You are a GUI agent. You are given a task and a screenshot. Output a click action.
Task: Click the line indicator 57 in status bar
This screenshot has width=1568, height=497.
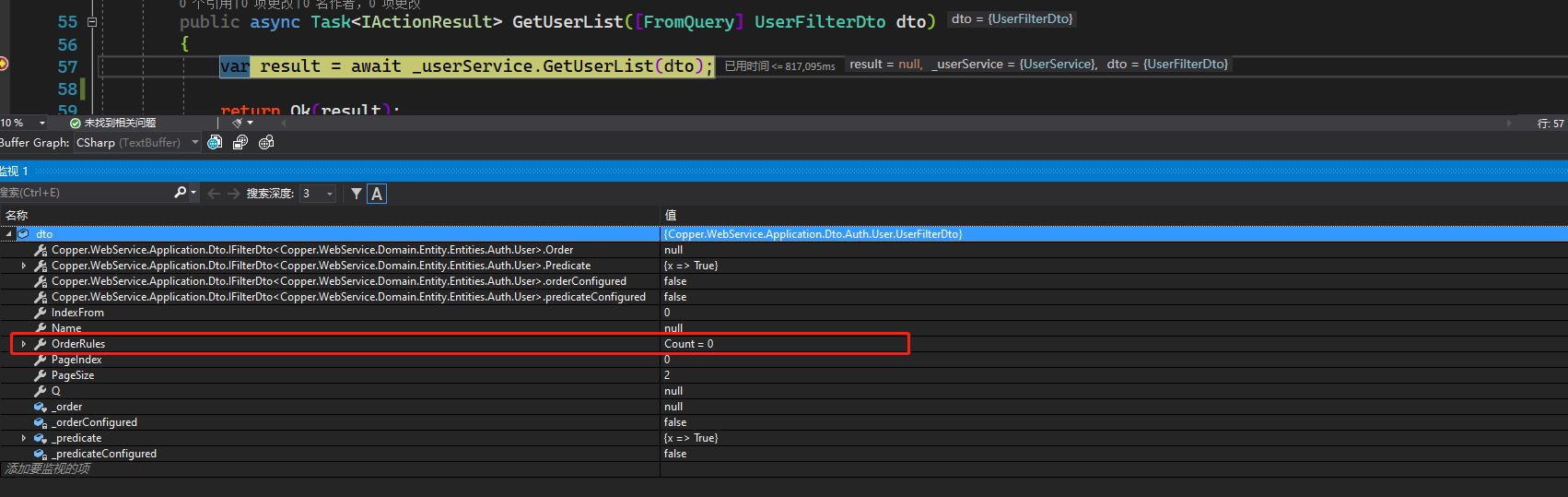click(1550, 123)
